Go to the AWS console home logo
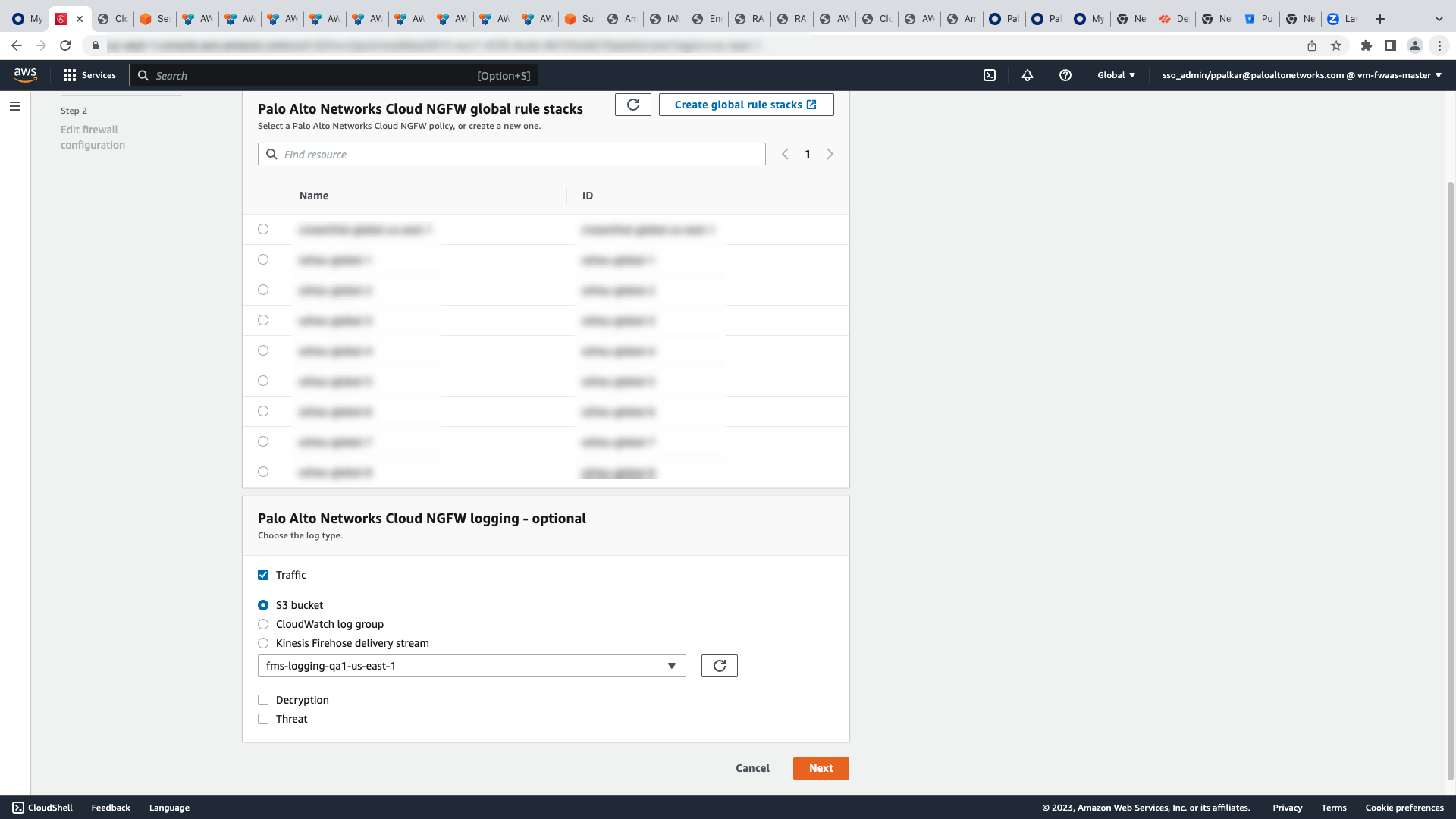 25,74
